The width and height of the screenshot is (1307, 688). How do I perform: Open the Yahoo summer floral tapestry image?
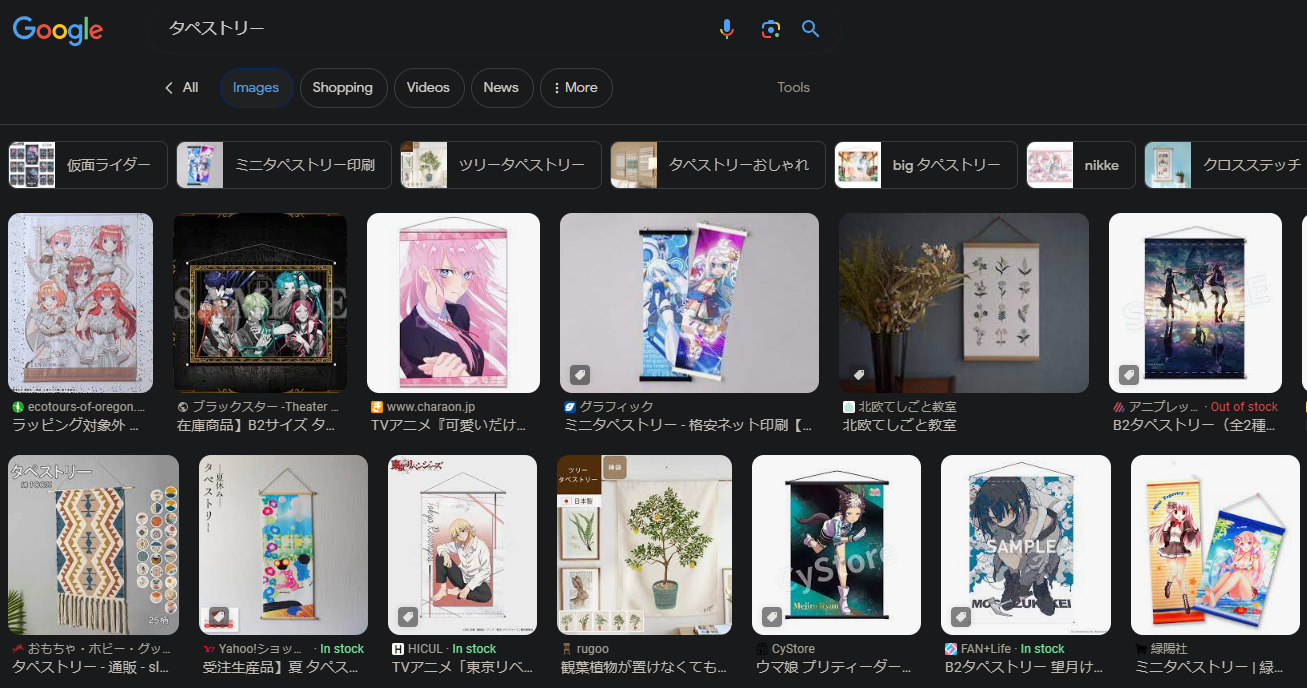point(284,545)
